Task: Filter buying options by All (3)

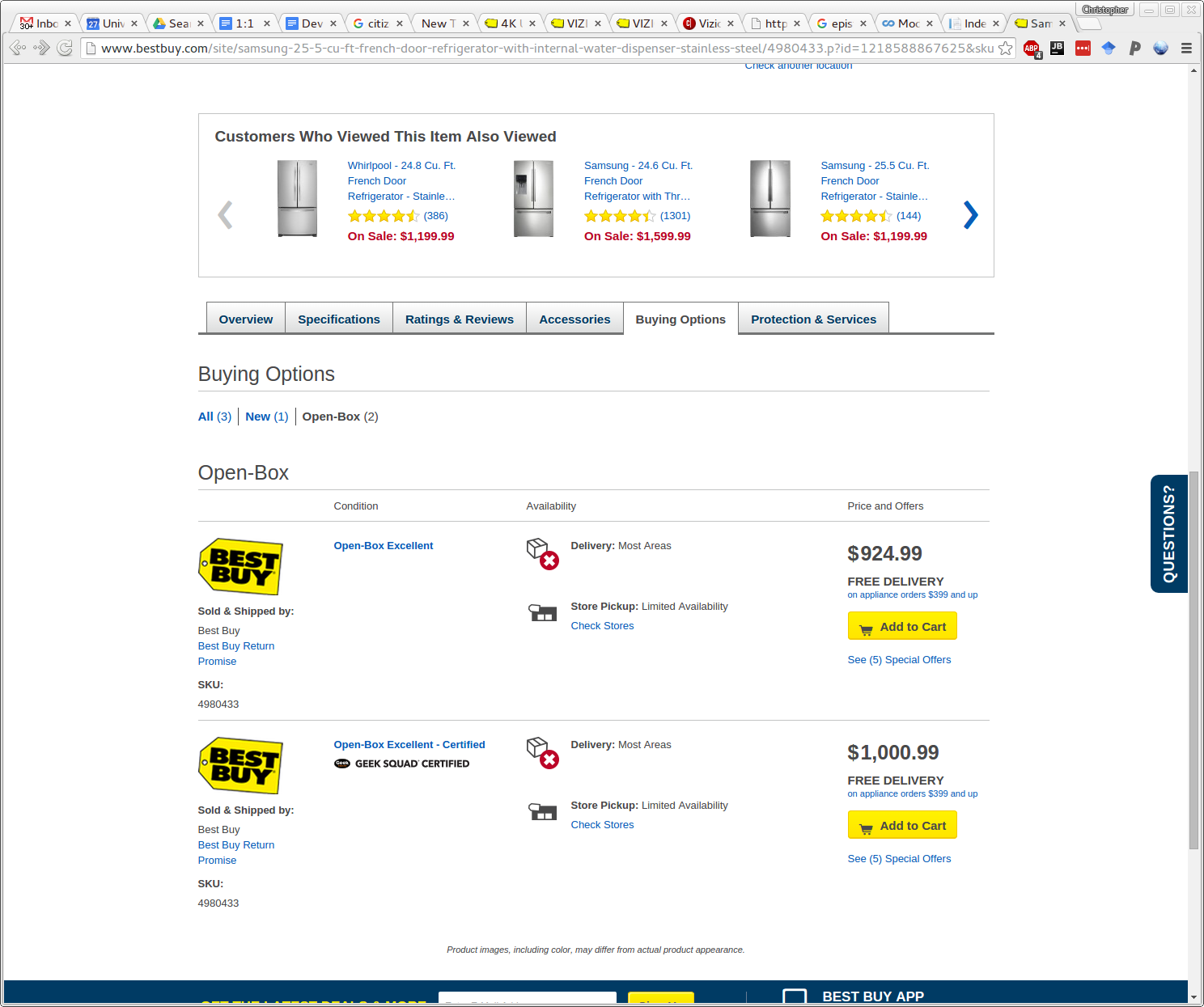Action: coord(214,417)
